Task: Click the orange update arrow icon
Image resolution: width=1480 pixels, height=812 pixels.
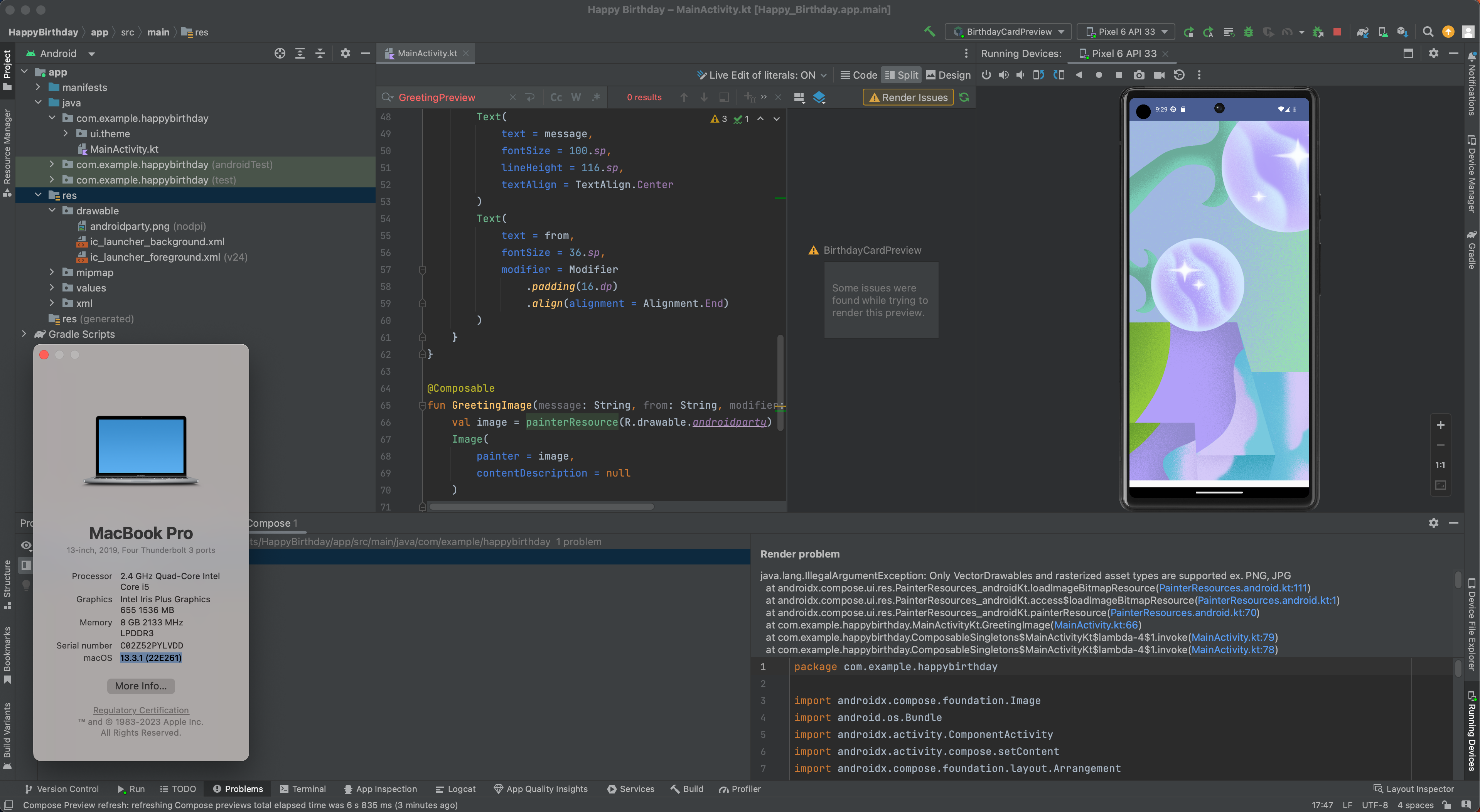Action: tap(1448, 32)
